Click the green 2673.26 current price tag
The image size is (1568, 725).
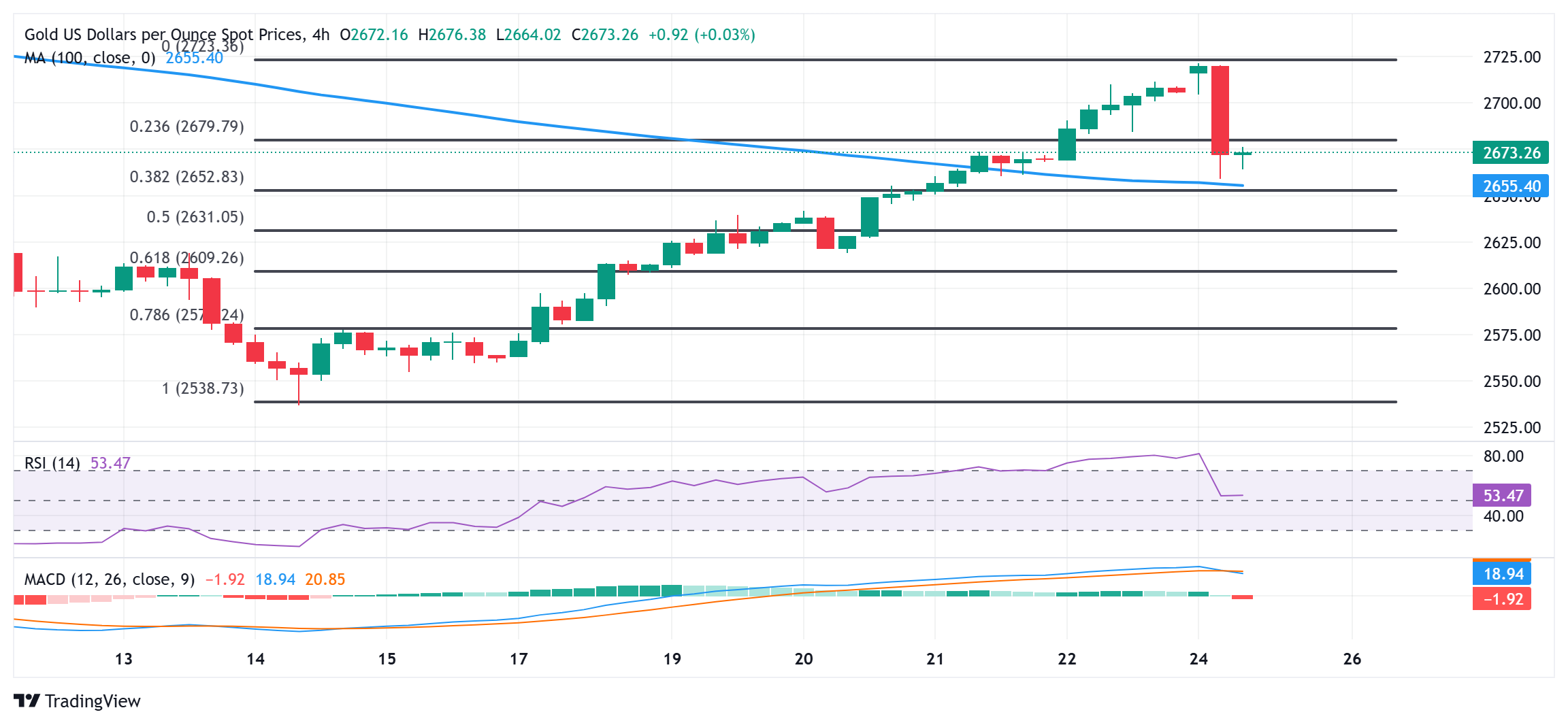1509,152
